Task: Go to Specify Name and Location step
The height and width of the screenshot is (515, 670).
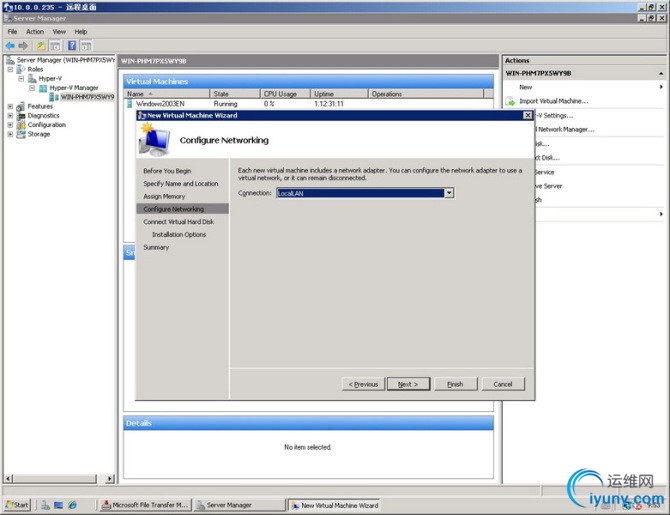Action: click(x=181, y=184)
